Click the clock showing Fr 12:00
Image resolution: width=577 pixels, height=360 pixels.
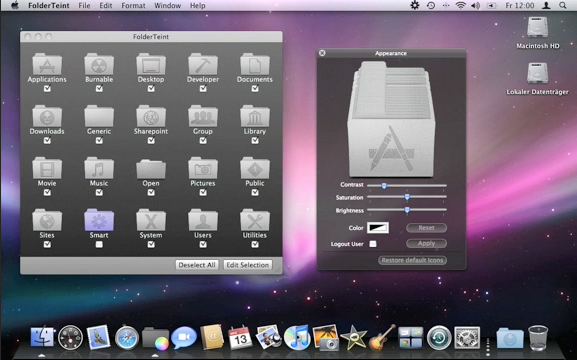pyautogui.click(x=520, y=6)
